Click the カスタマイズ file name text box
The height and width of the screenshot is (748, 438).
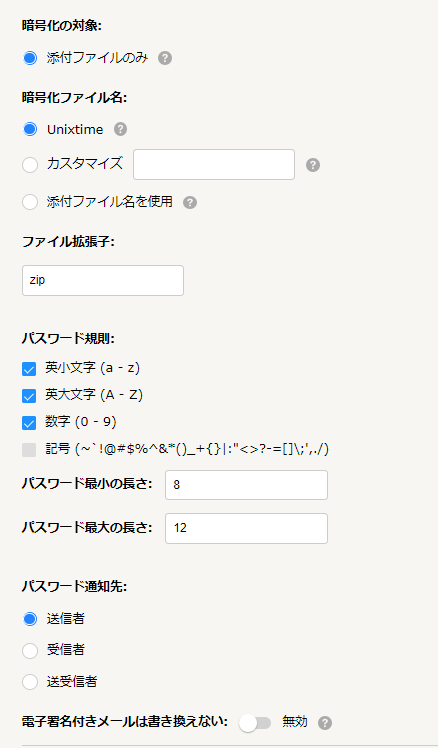(214, 165)
